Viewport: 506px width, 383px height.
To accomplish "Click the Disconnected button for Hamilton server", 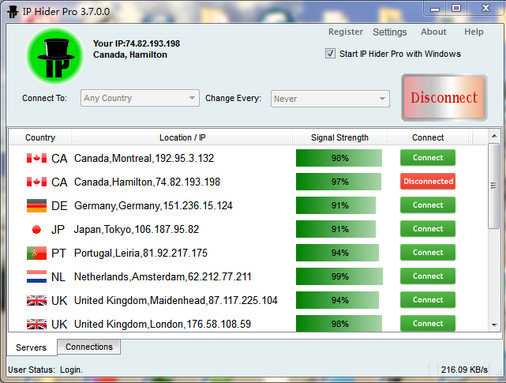I will [428, 181].
